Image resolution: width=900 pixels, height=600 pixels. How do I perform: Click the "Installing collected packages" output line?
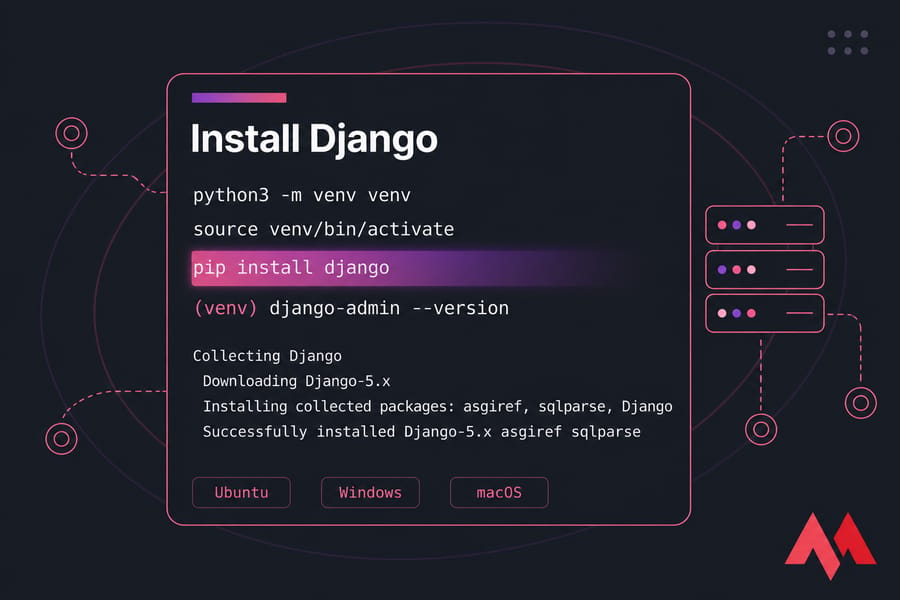[437, 407]
